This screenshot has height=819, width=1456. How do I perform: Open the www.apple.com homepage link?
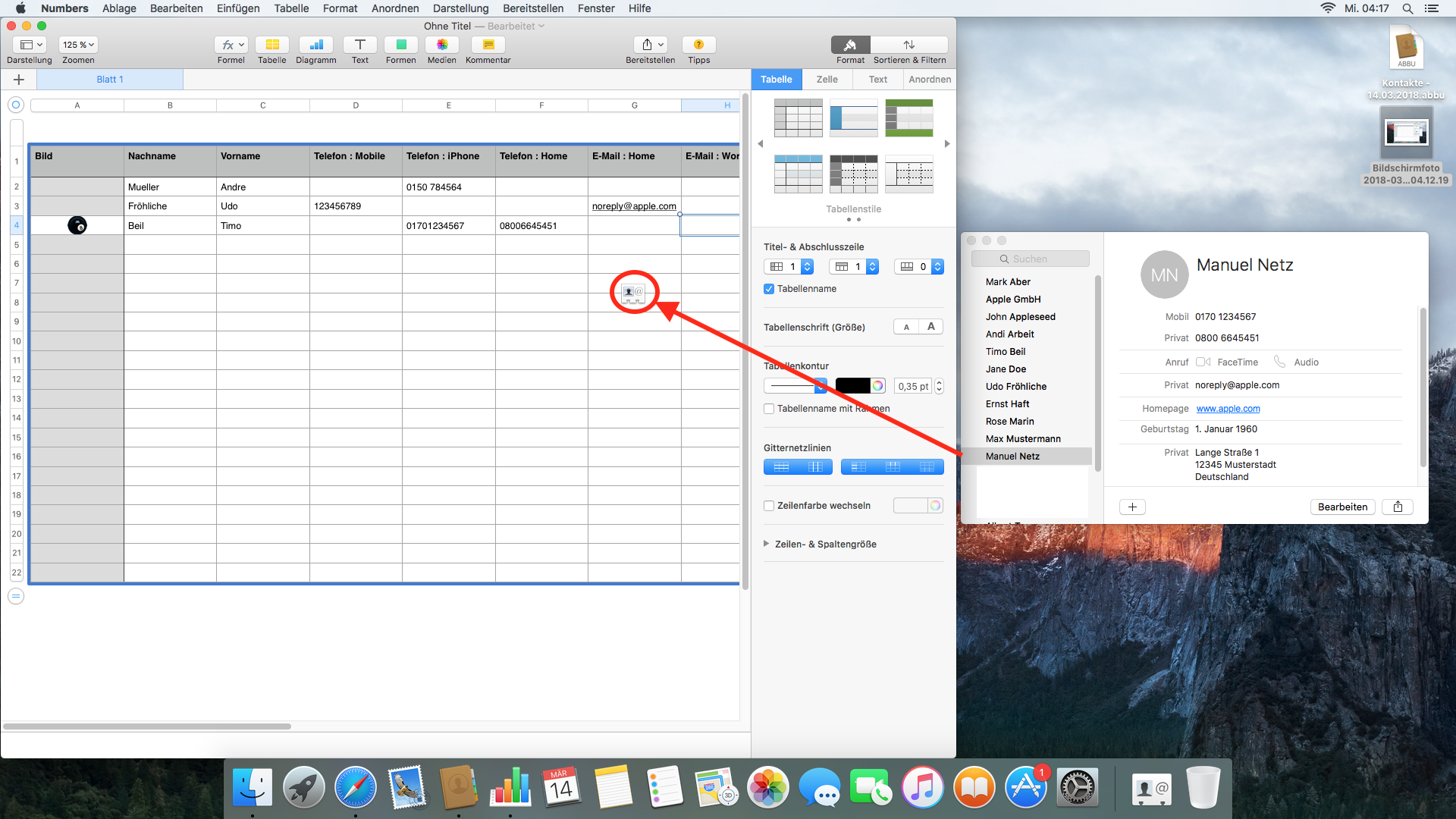point(1228,409)
